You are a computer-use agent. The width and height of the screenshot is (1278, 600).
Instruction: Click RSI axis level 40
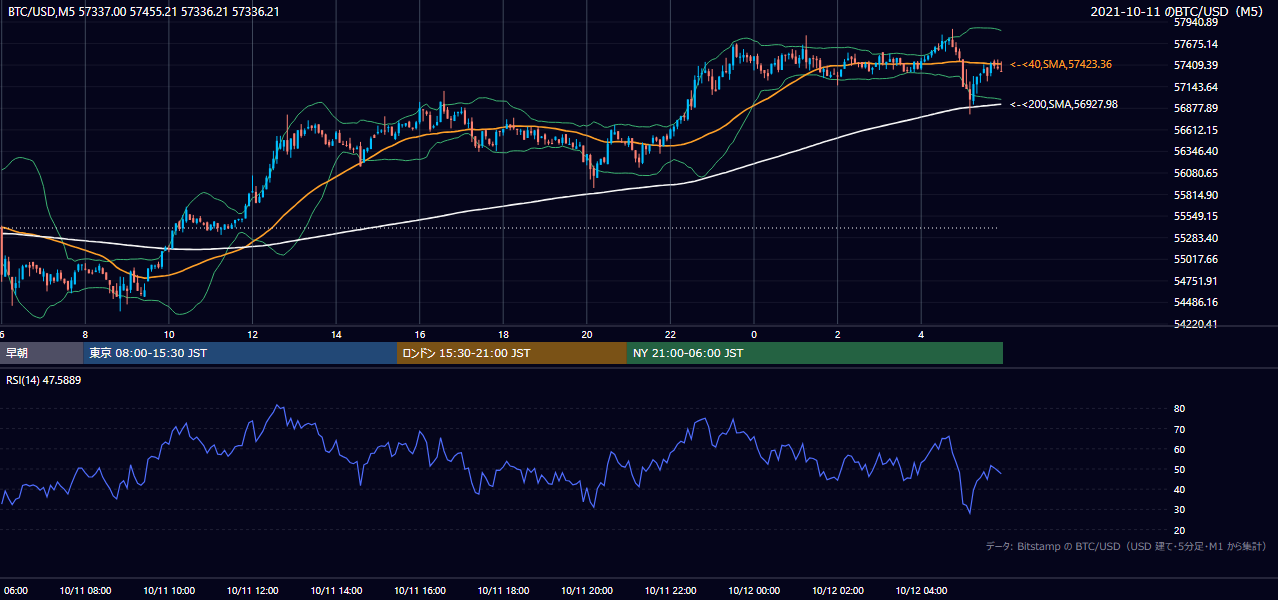(1179, 489)
